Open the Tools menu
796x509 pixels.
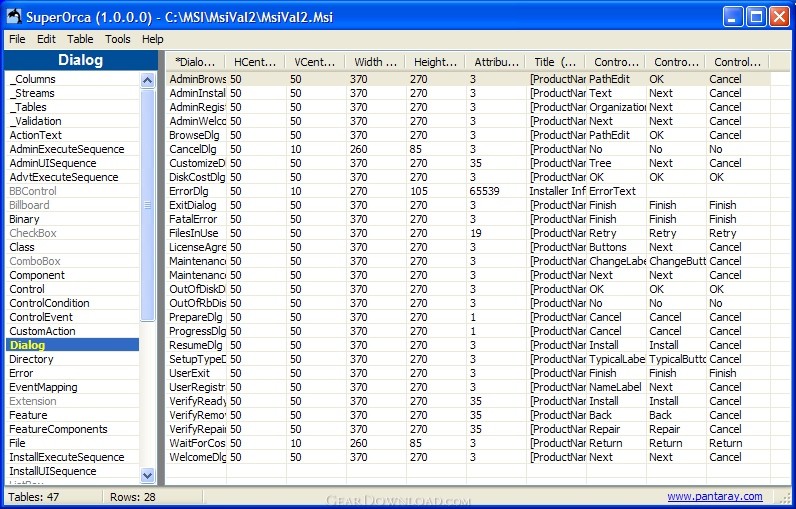coord(118,39)
